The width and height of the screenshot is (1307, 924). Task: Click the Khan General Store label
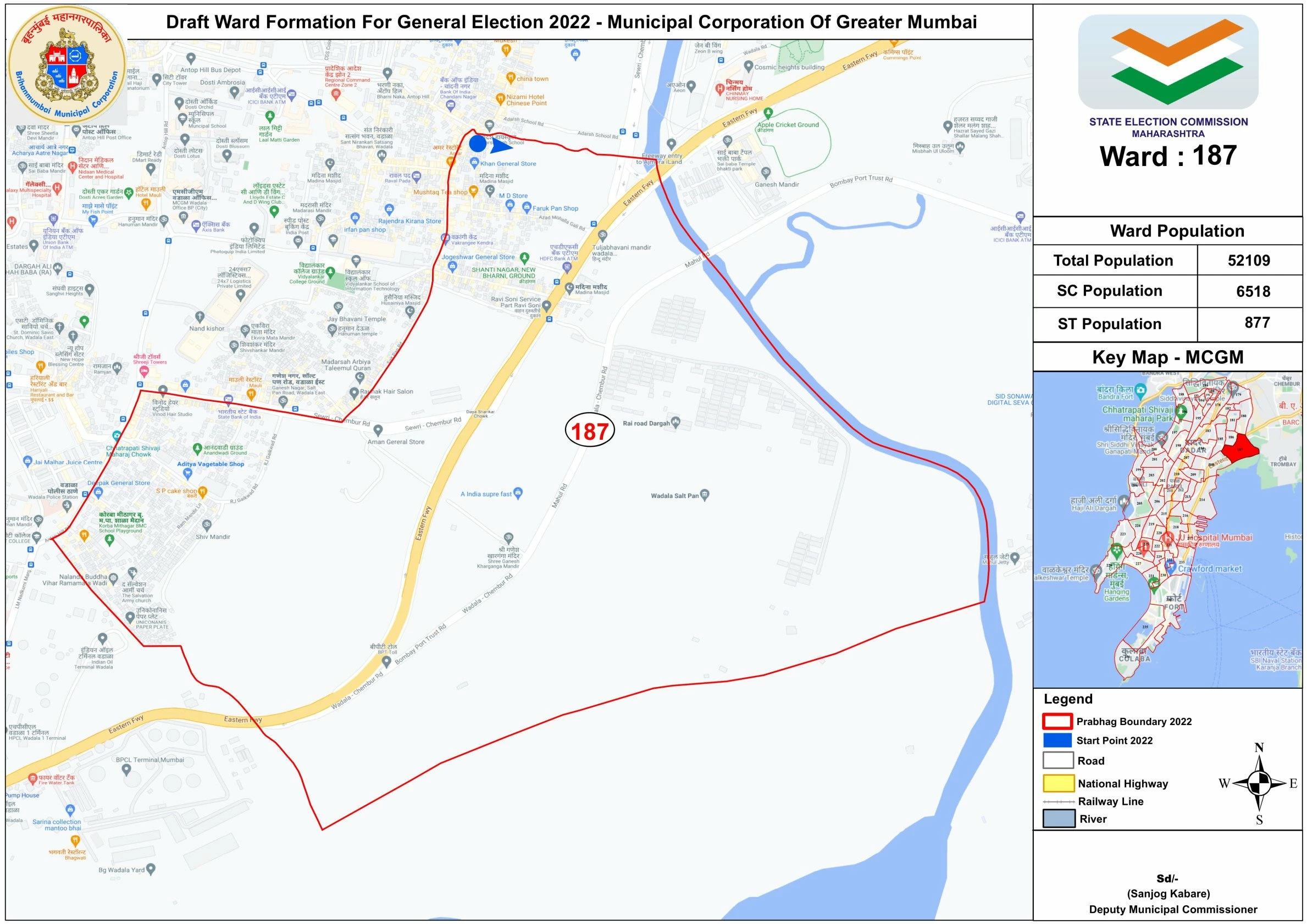click(508, 163)
